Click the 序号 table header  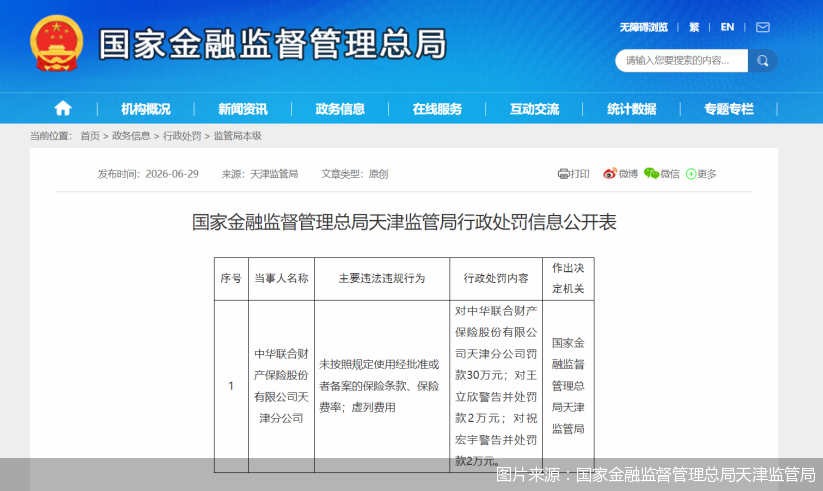click(231, 278)
